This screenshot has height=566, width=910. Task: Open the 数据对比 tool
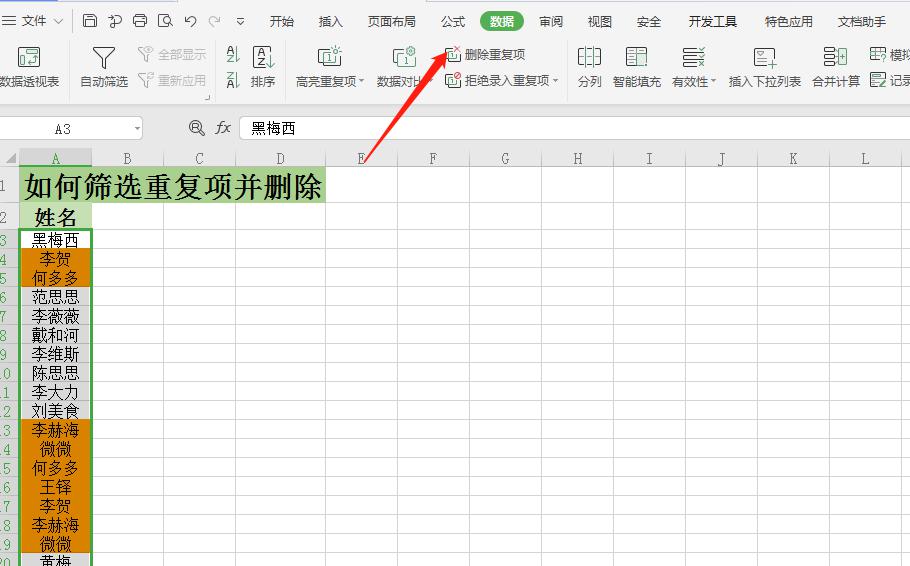point(405,67)
